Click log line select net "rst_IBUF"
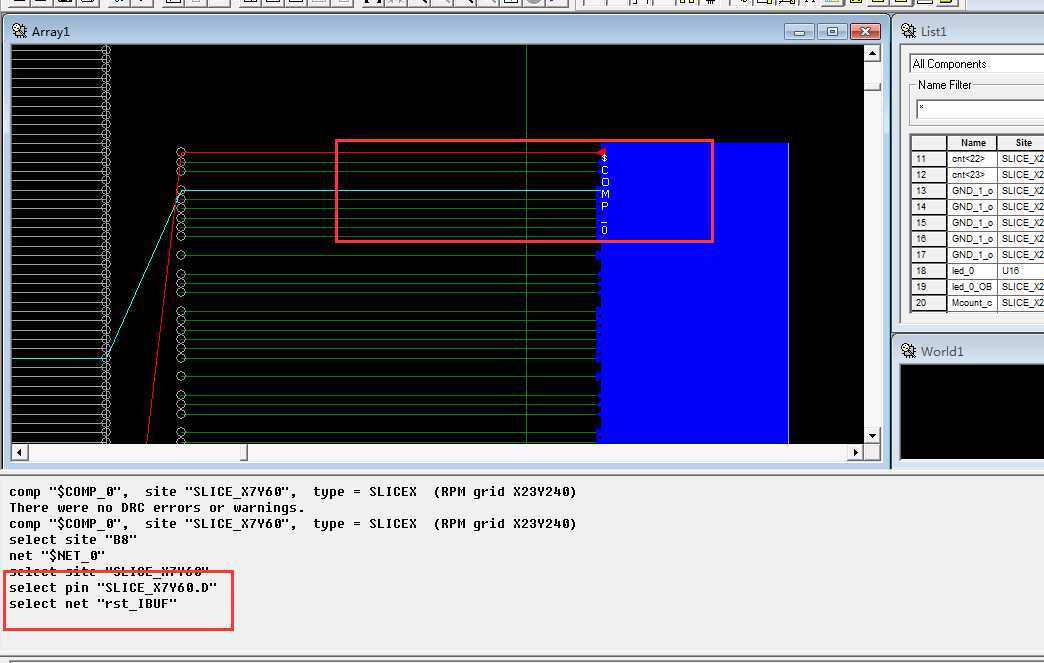The image size is (1044, 663). [93, 604]
